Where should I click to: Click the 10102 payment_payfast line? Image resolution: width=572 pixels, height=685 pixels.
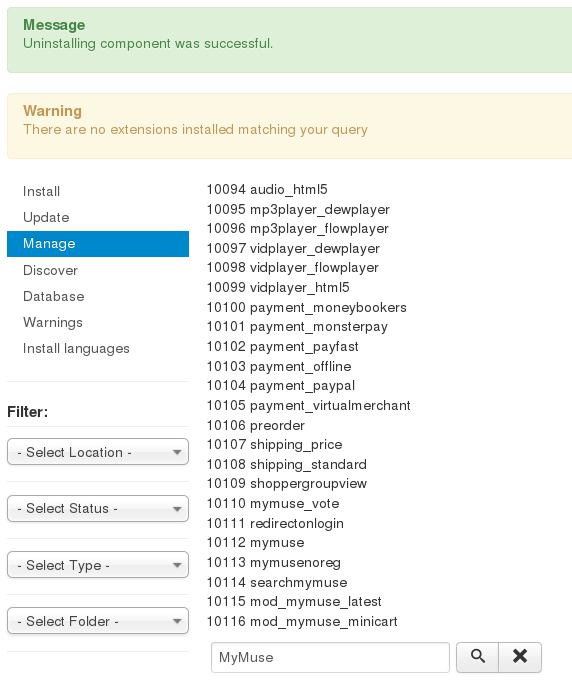pos(282,346)
